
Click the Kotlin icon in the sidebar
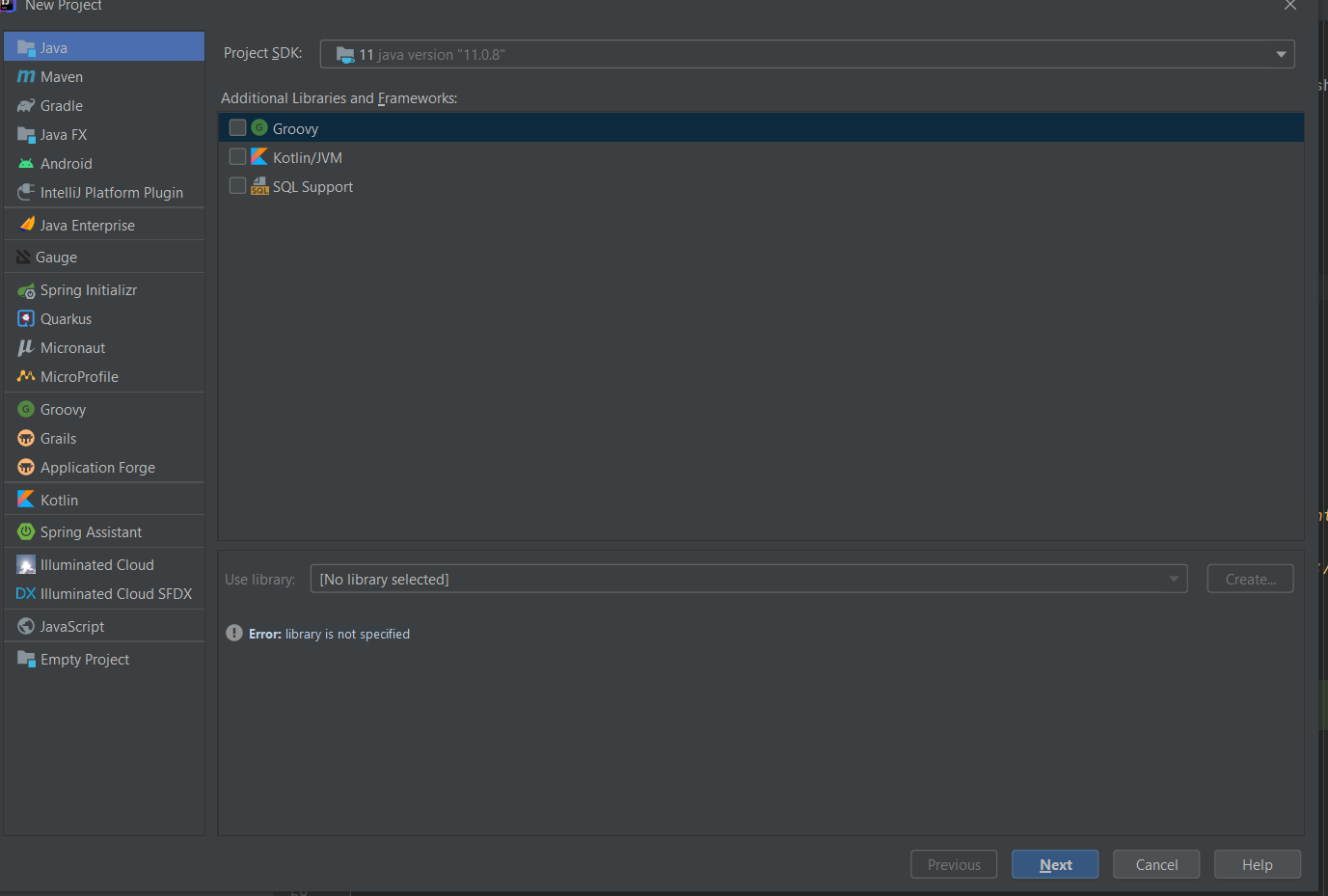[26, 500]
